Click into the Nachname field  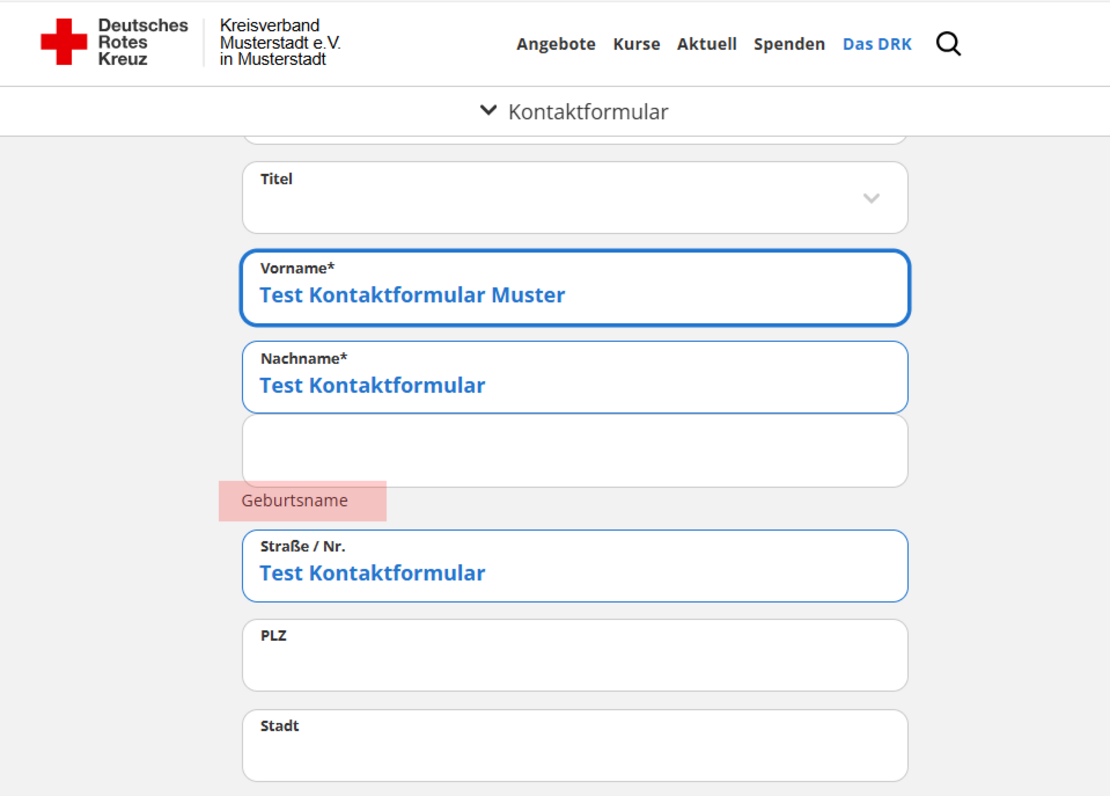(575, 385)
